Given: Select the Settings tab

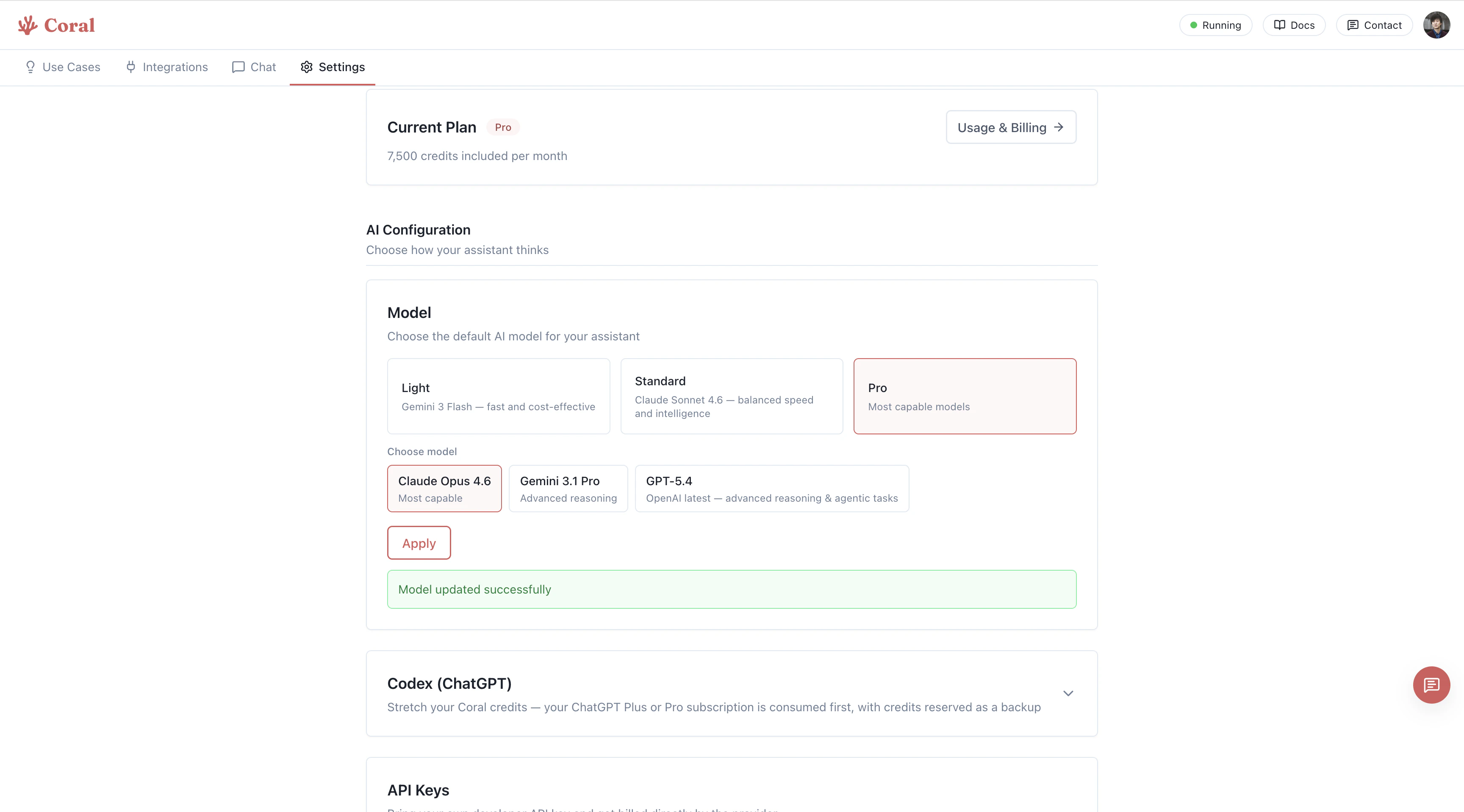Looking at the screenshot, I should point(332,67).
